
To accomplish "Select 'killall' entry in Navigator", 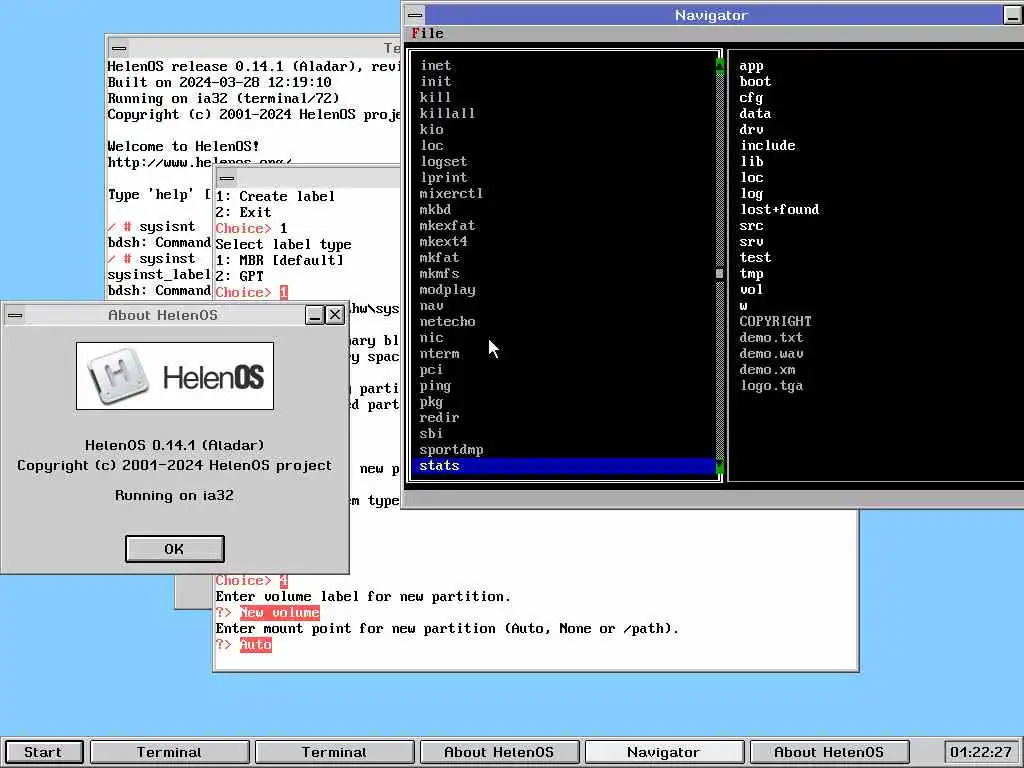I will coord(447,113).
